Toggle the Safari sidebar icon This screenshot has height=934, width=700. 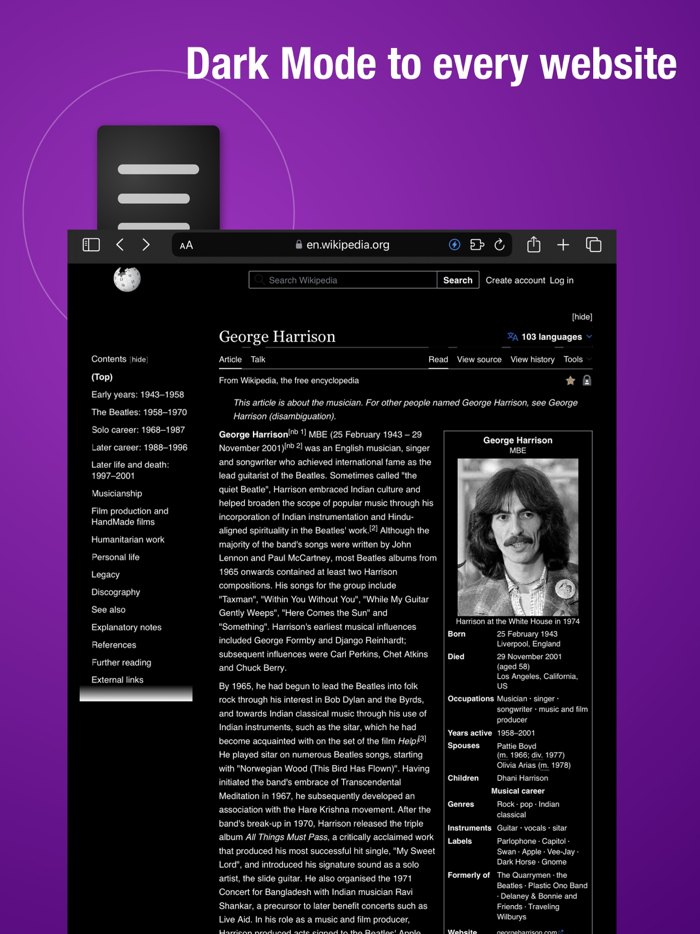coord(91,245)
